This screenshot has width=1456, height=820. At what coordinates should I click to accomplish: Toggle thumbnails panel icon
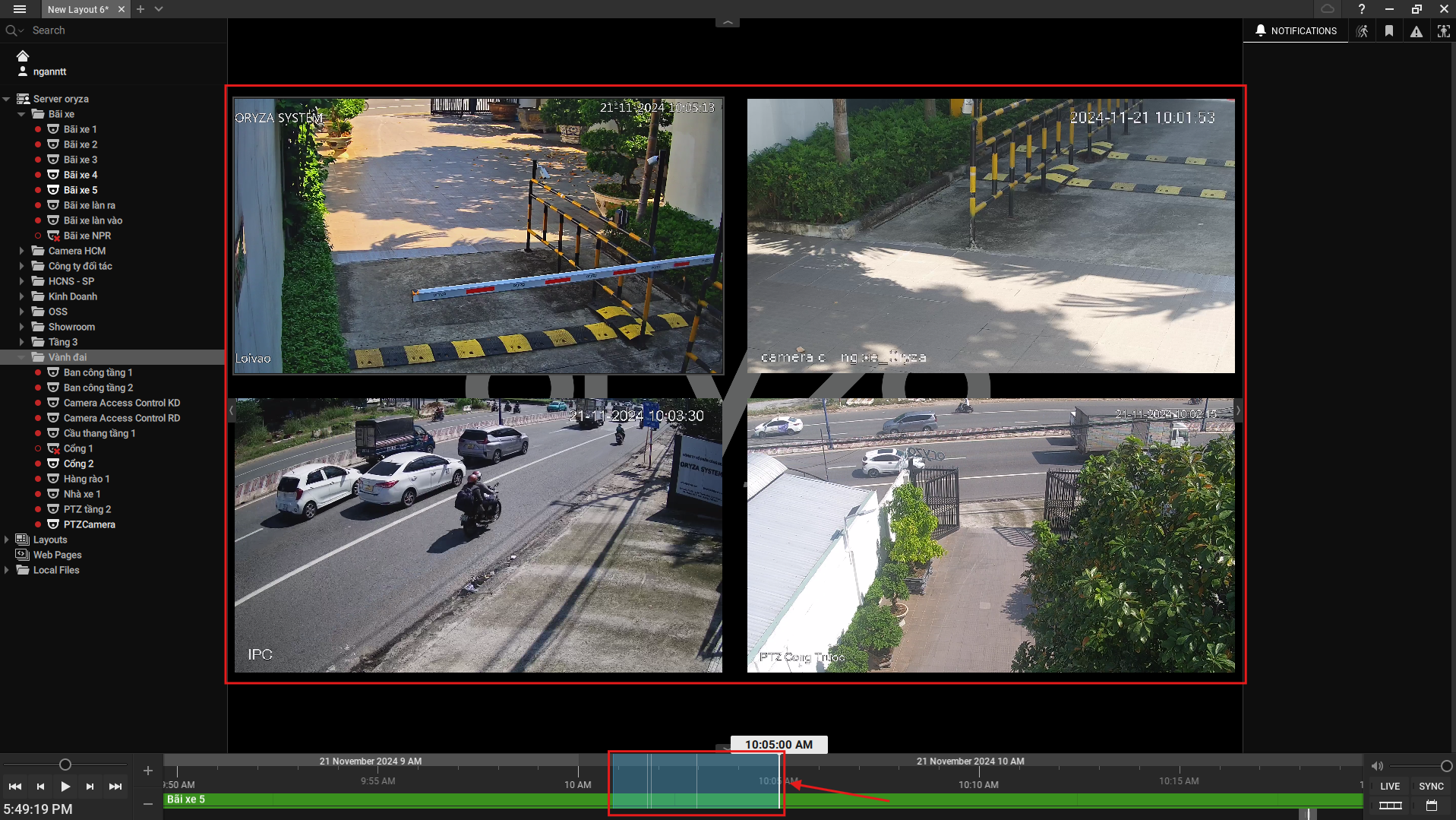(x=1390, y=806)
